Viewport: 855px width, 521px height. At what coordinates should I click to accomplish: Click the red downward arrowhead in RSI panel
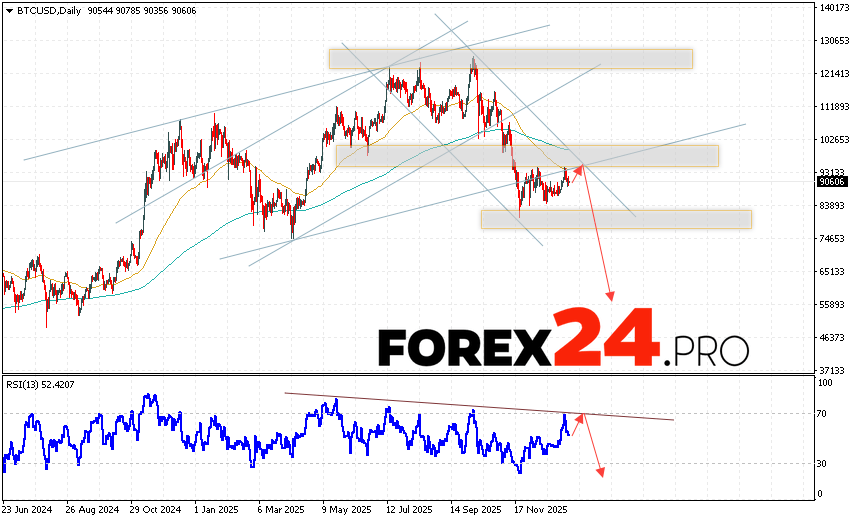(x=601, y=471)
